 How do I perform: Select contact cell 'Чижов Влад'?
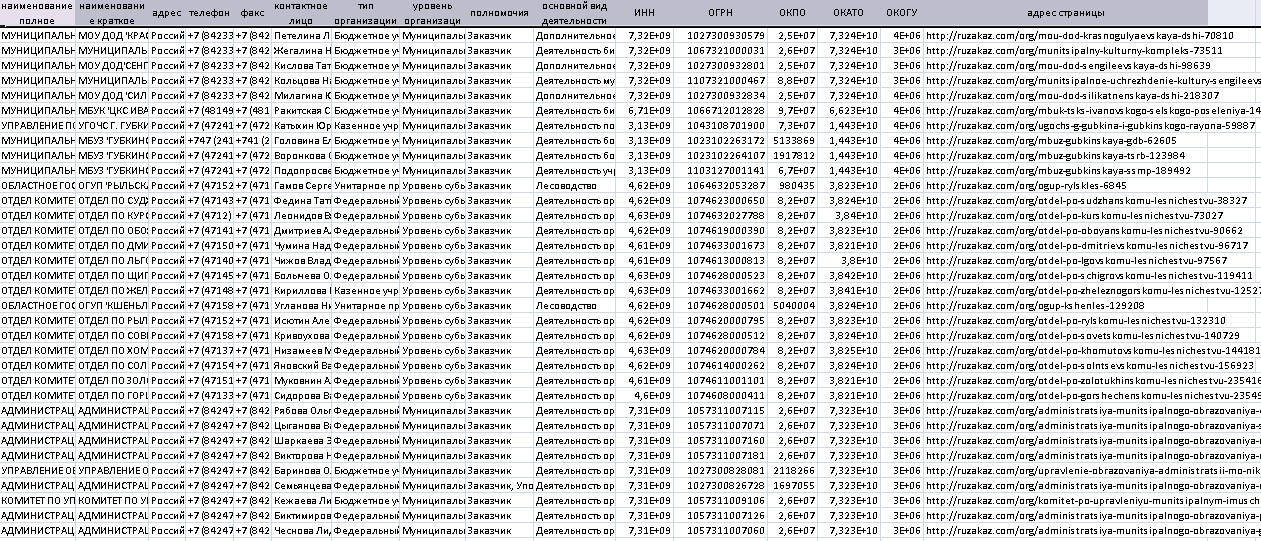tap(302, 260)
